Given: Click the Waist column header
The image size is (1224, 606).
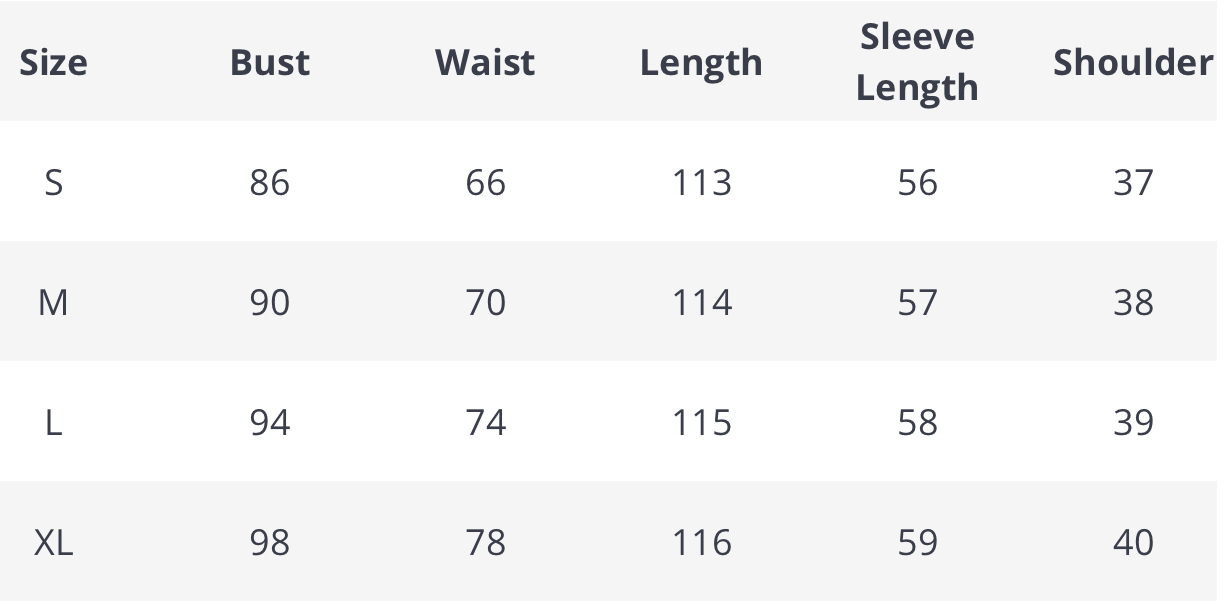Looking at the screenshot, I should 485,62.
